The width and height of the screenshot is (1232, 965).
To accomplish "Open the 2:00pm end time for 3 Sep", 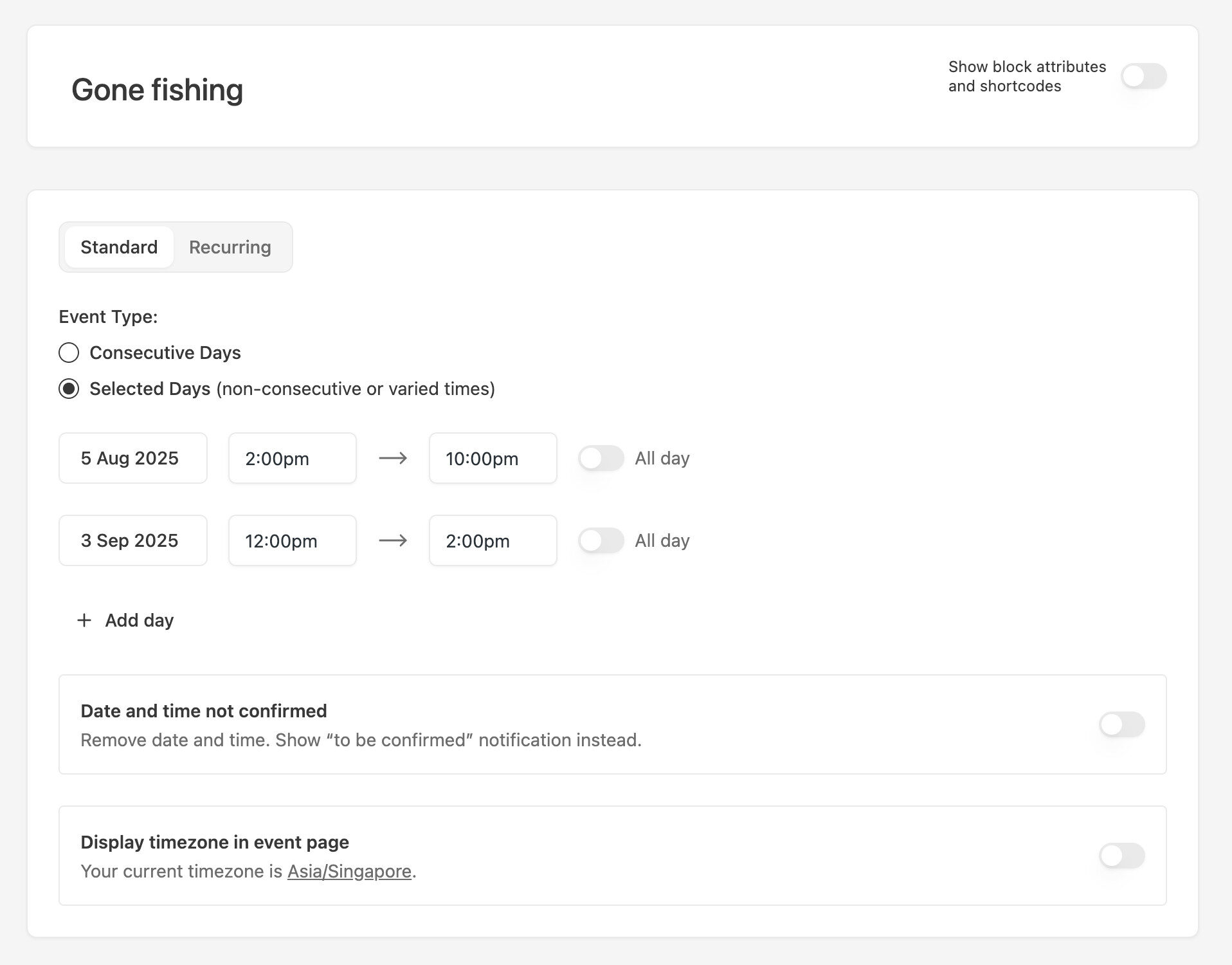I will [x=493, y=540].
